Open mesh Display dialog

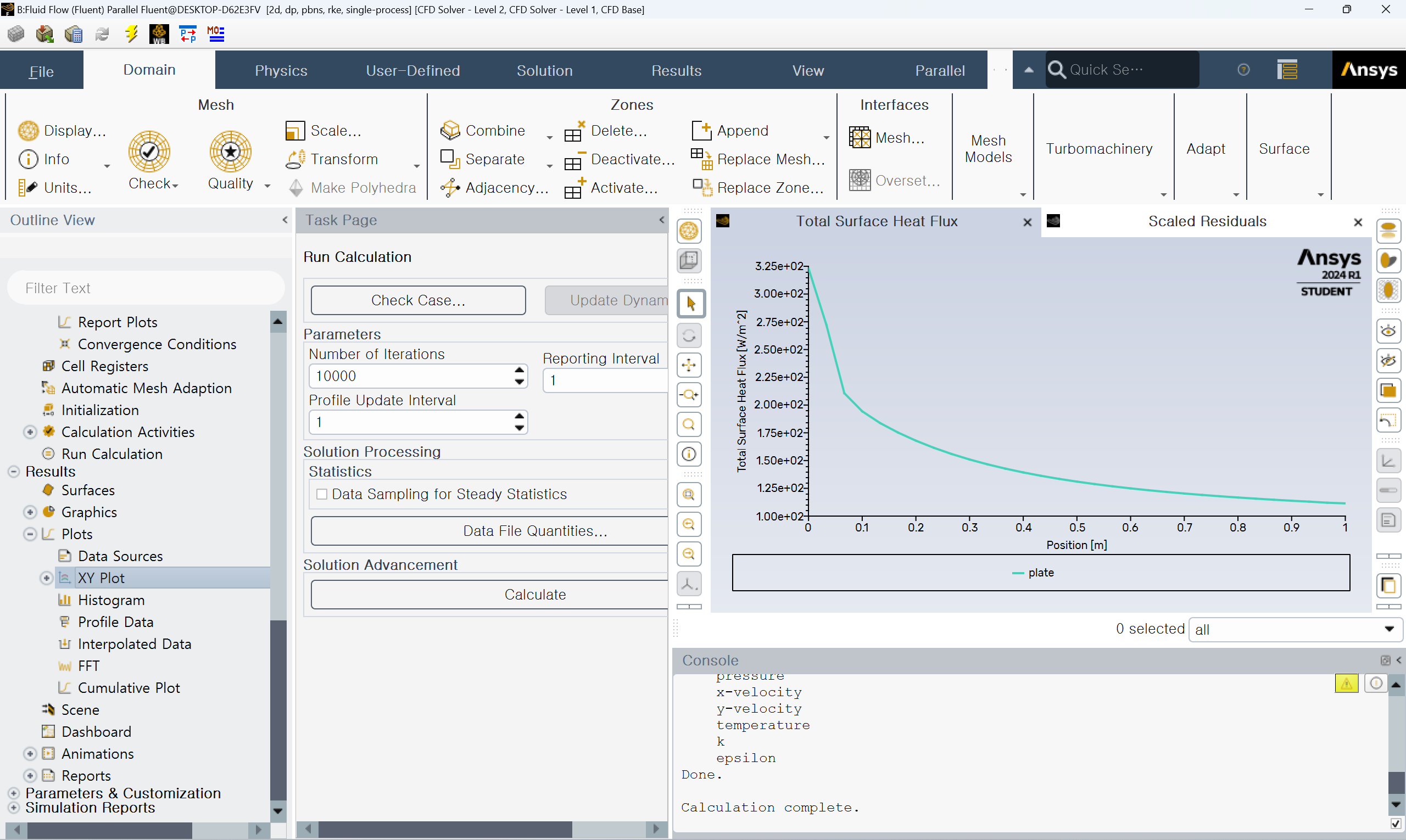[x=62, y=131]
